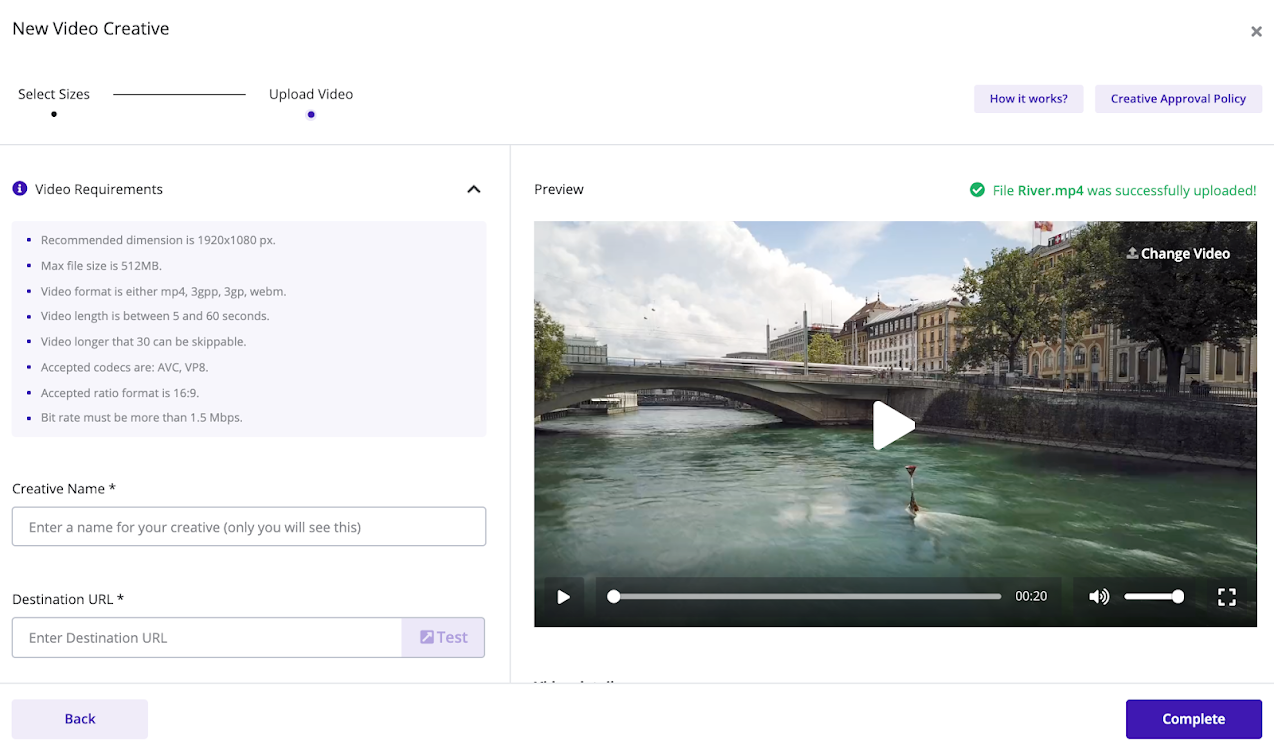This screenshot has width=1274, height=752.
Task: Select the Upload Video step
Action: tap(311, 95)
